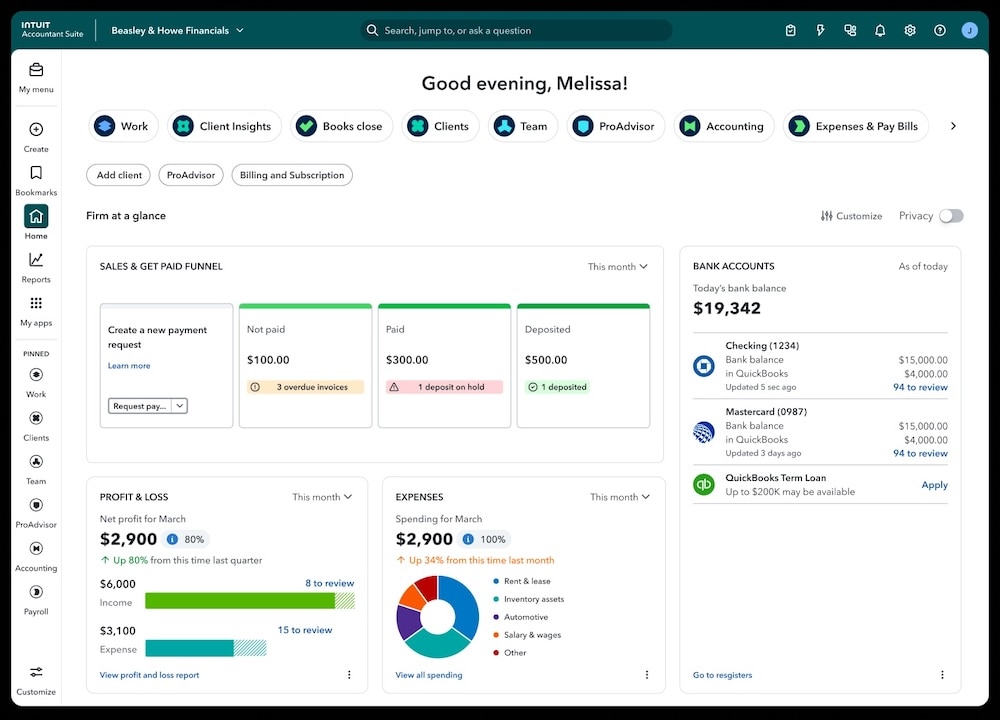Click the profile avatar with letter J

click(x=969, y=30)
